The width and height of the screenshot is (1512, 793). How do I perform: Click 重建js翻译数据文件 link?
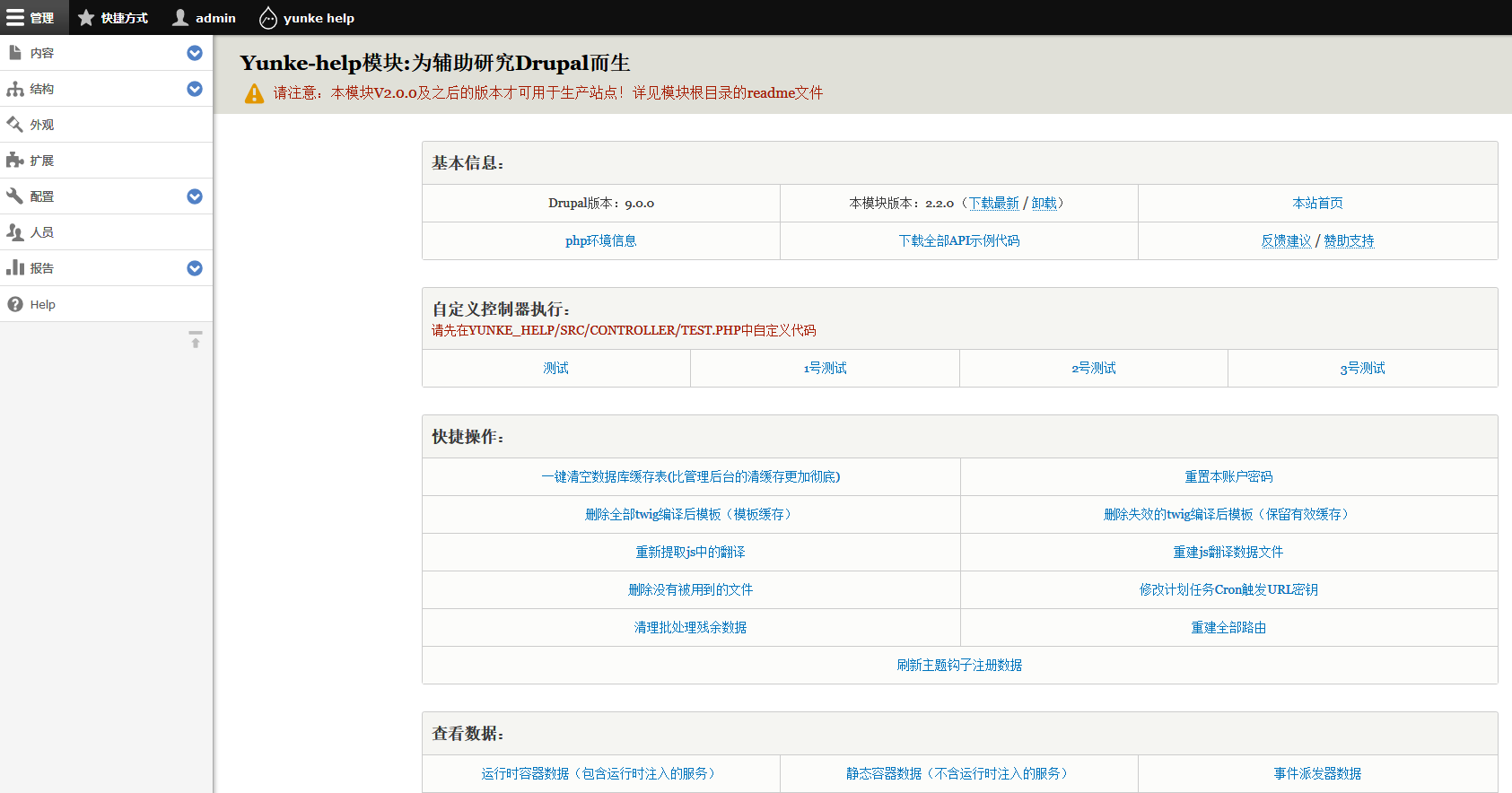tap(1229, 553)
